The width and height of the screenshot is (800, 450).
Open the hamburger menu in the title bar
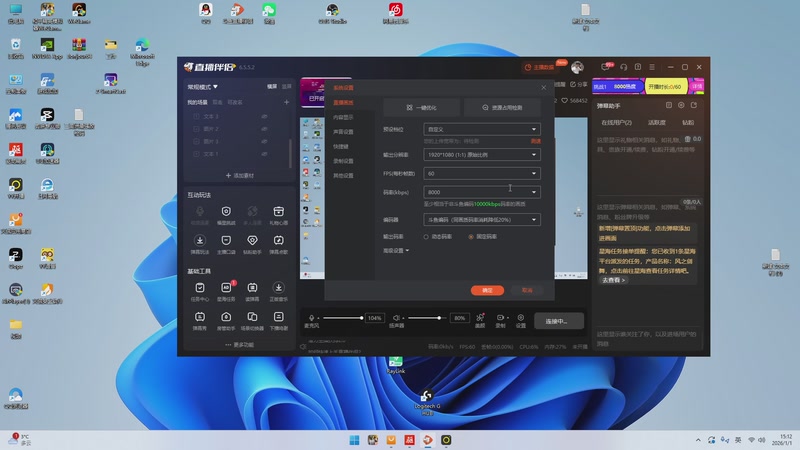click(x=652, y=67)
